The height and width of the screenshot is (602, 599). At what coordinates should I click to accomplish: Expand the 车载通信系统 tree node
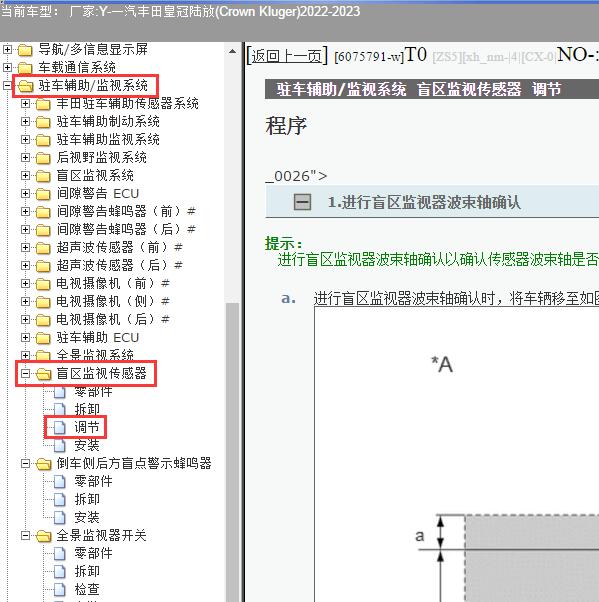point(7,68)
